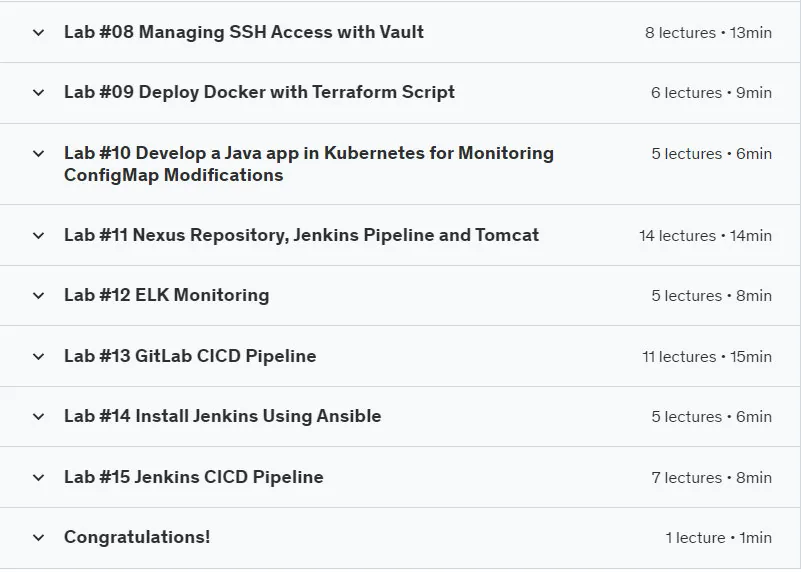The width and height of the screenshot is (801, 572).
Task: Expand the Congratulations section chevron
Action: (38, 537)
